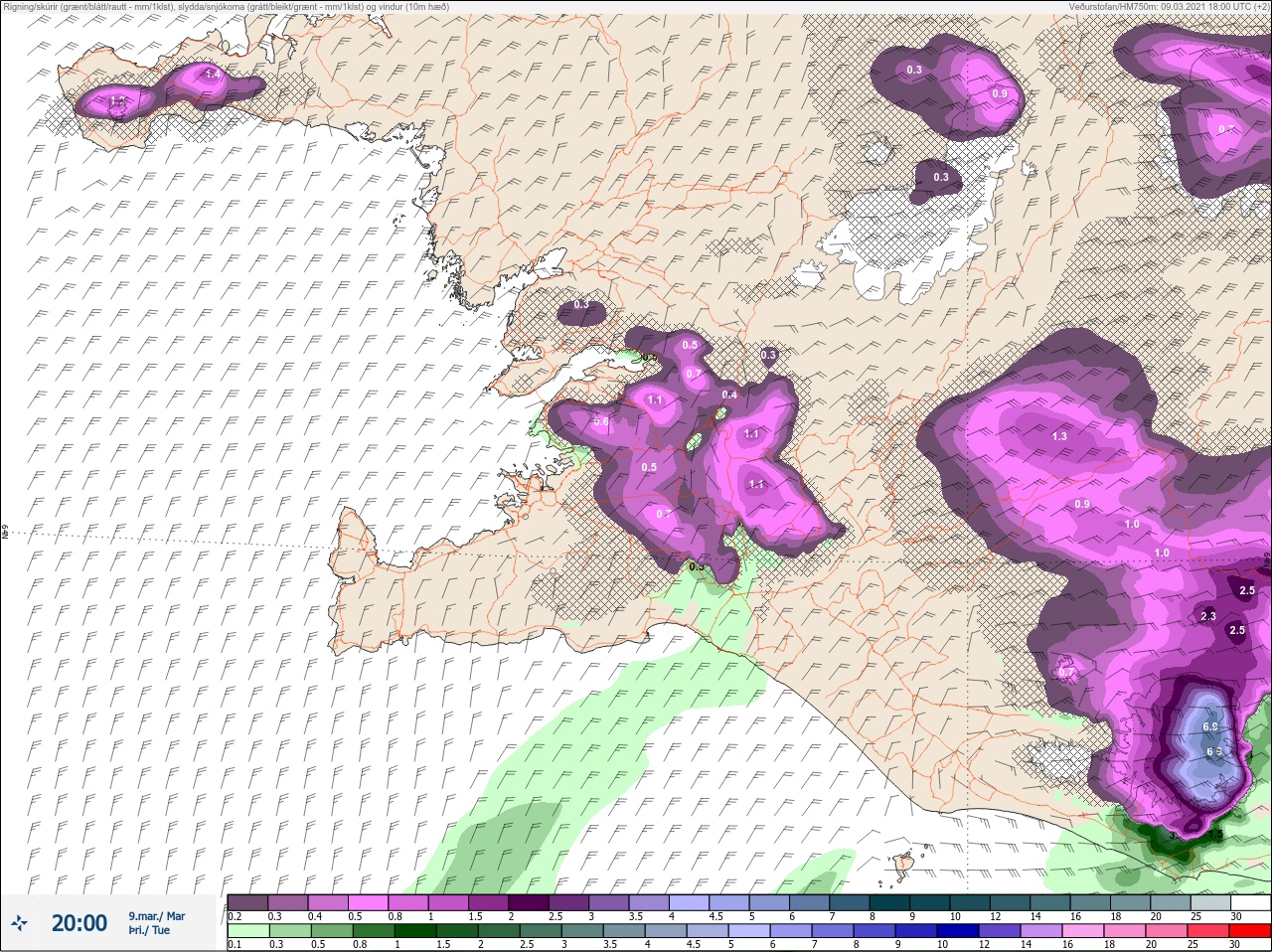Screen dimensions: 1272x952
Task: Click the wind compass icon beside the clock
Action: [19, 923]
